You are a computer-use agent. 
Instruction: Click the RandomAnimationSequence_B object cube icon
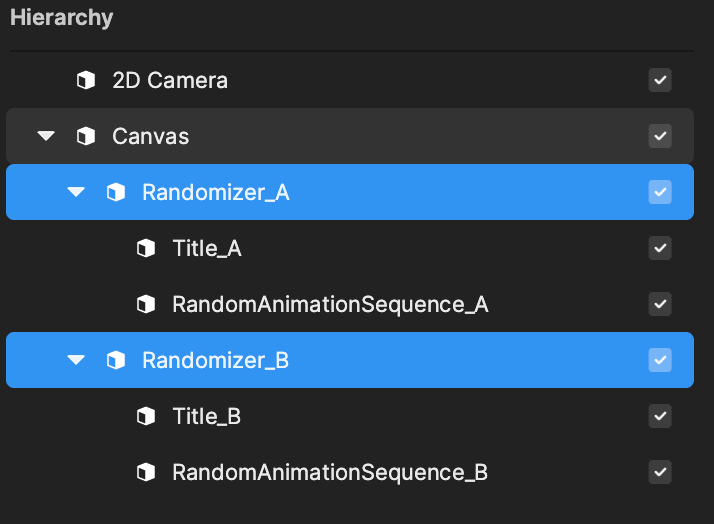[146, 472]
